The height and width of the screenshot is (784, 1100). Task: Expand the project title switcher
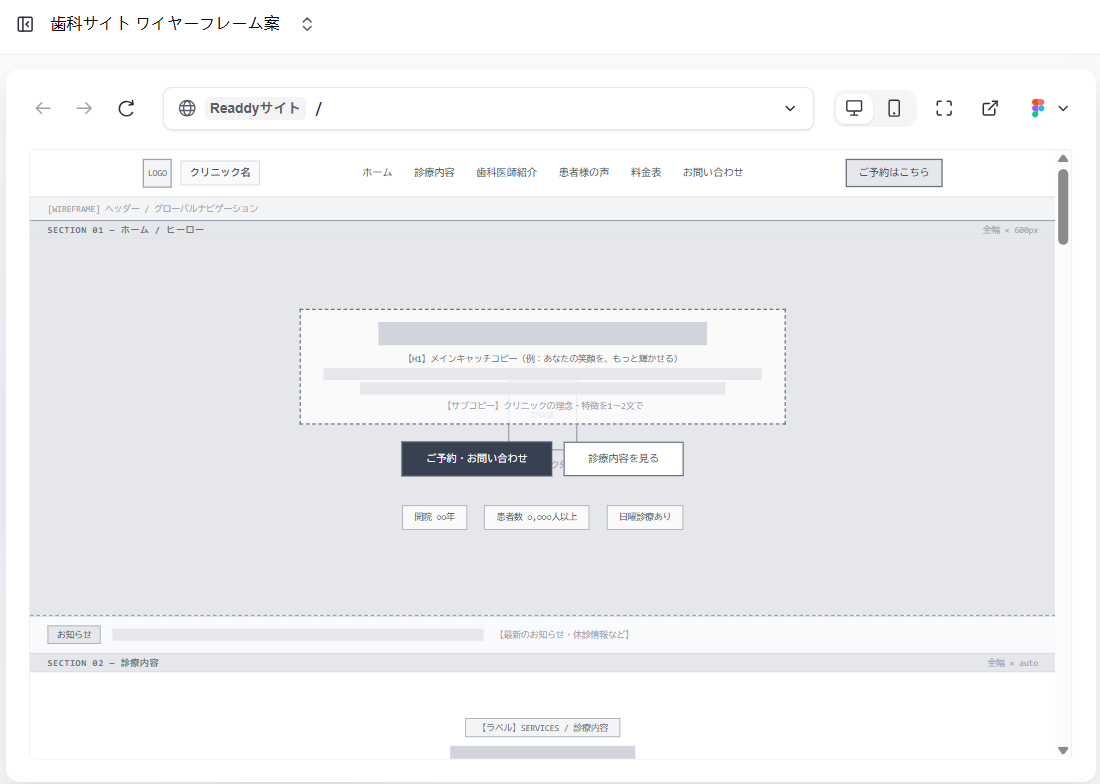(307, 24)
